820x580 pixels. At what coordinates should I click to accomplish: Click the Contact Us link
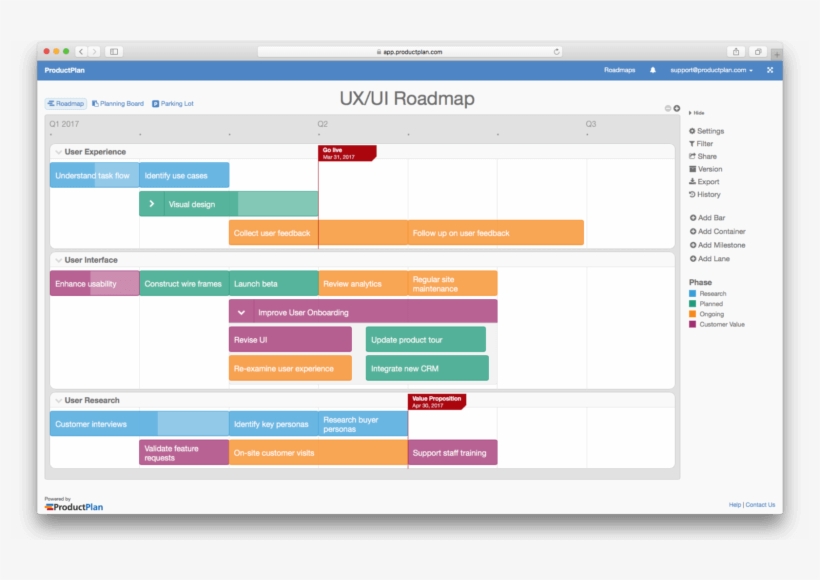click(x=761, y=506)
